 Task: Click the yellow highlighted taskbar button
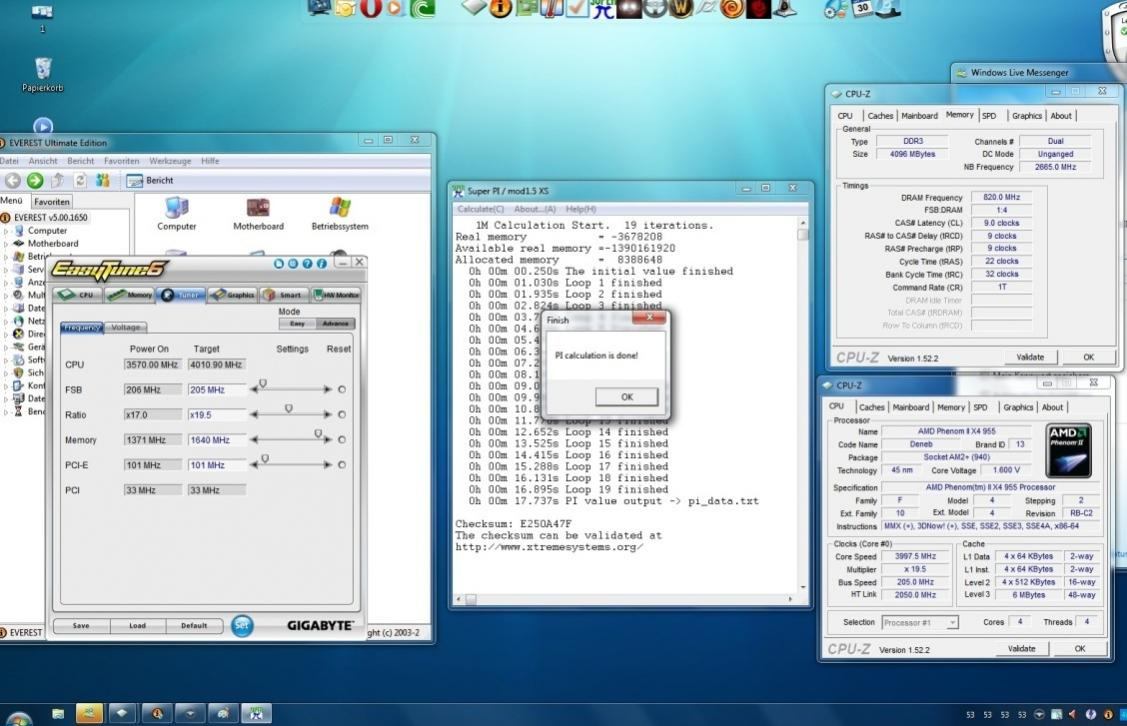pos(89,713)
